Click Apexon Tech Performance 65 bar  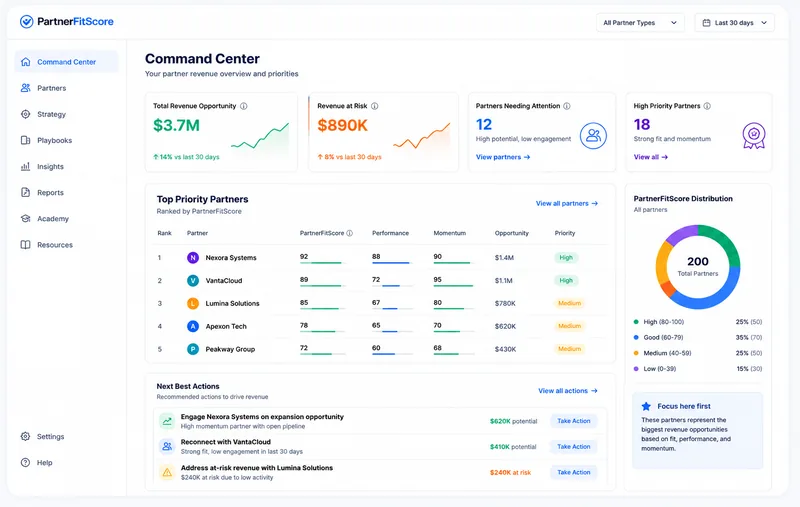point(392,332)
